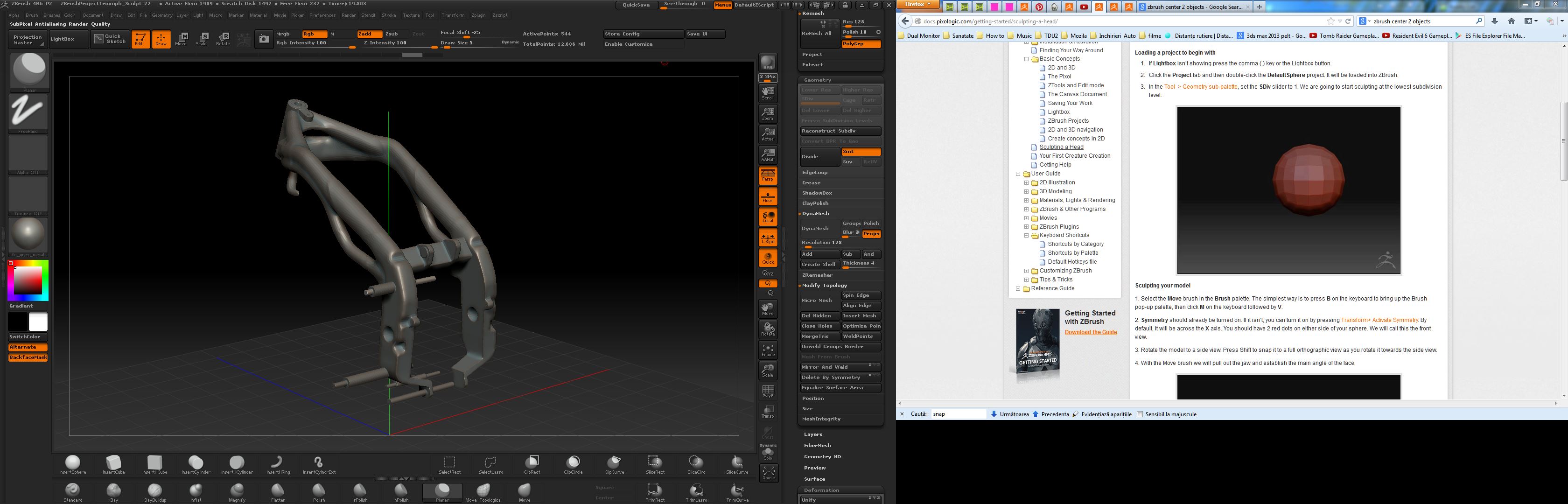Click the BPR render icon

(x=768, y=63)
